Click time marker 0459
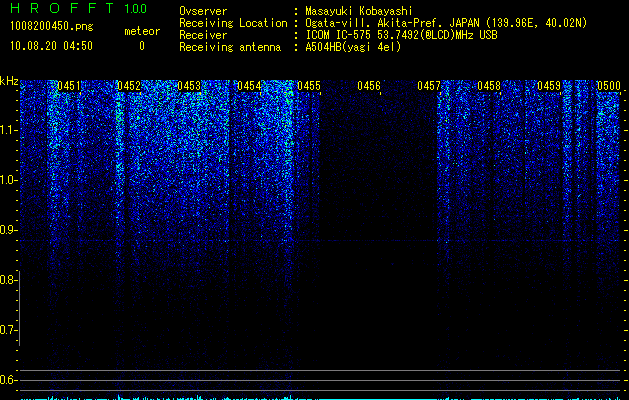This screenshot has height=400, width=629. click(549, 86)
